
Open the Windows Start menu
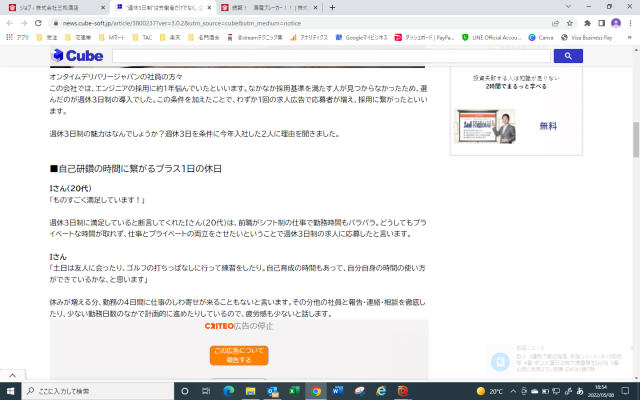(11, 391)
